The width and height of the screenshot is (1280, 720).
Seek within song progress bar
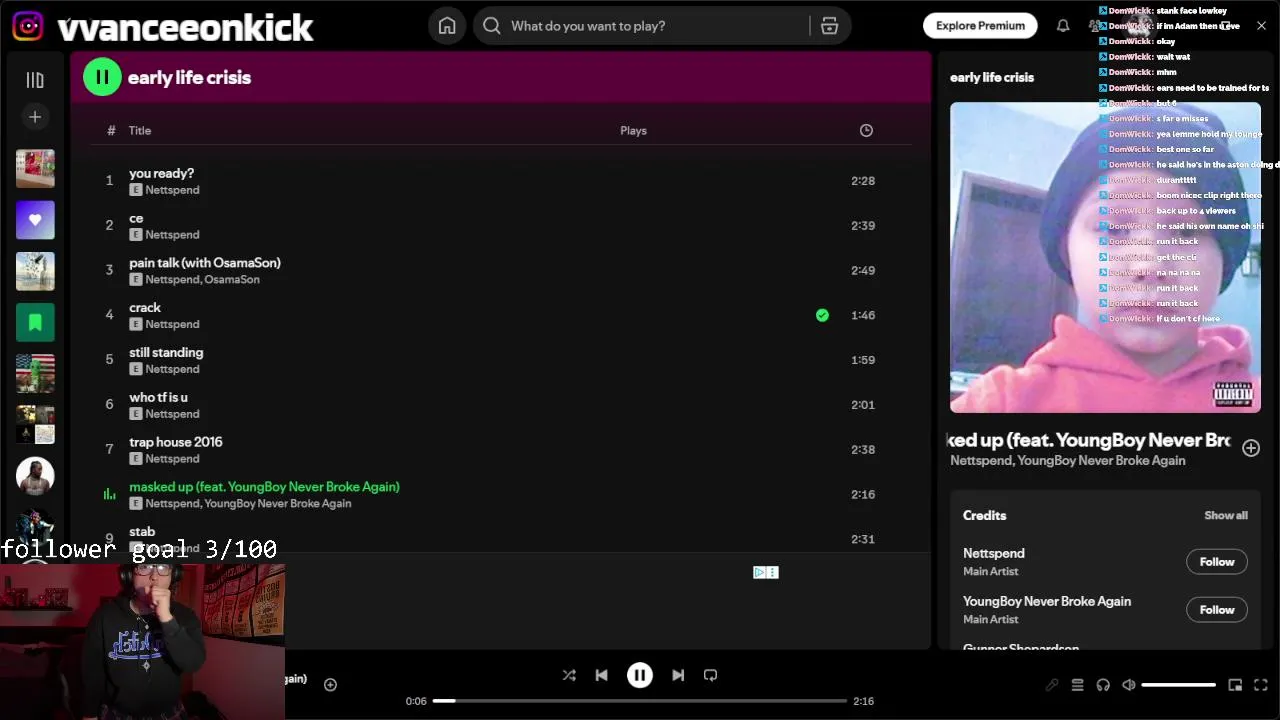click(x=640, y=701)
